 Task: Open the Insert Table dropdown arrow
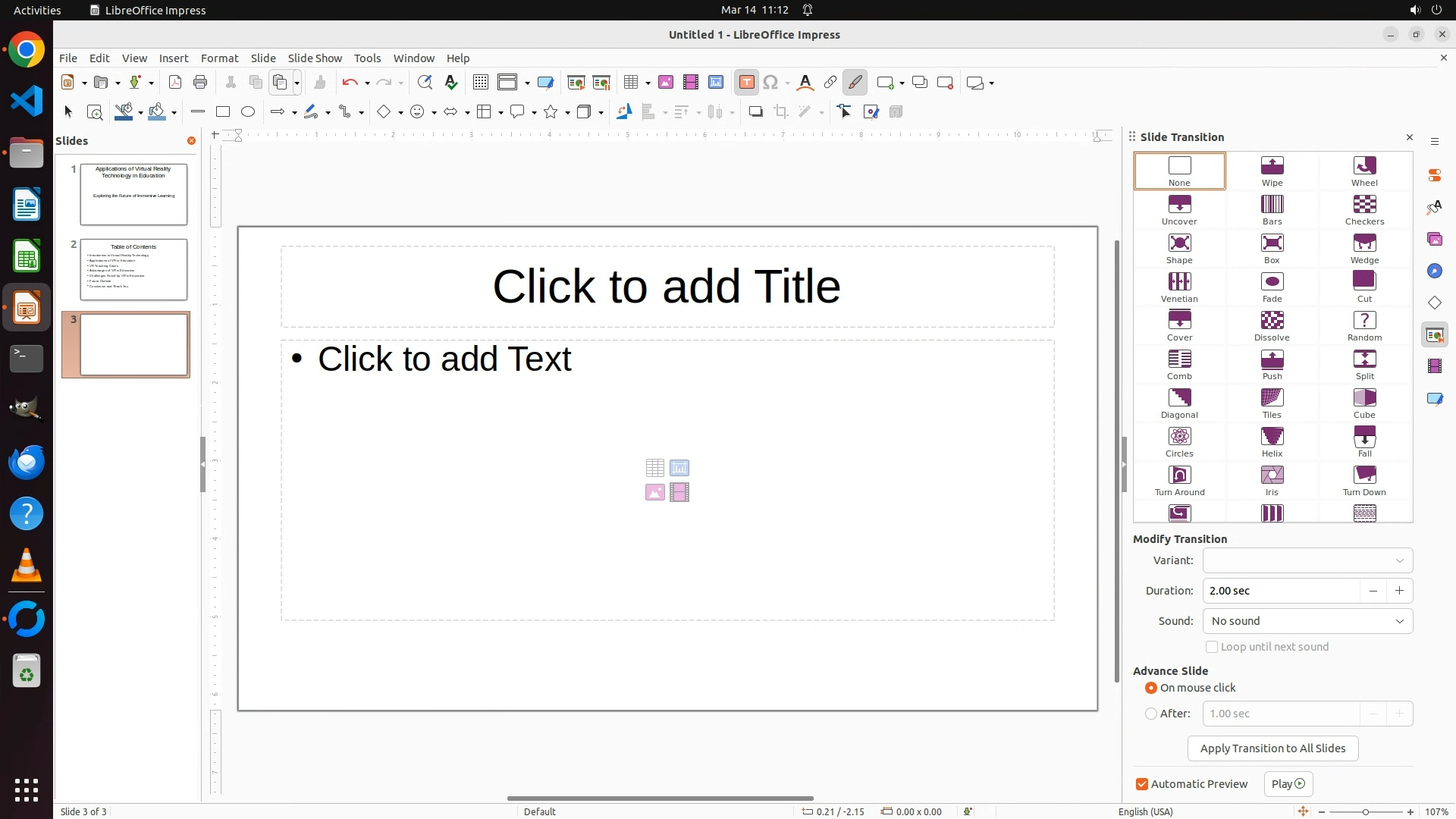tap(648, 83)
